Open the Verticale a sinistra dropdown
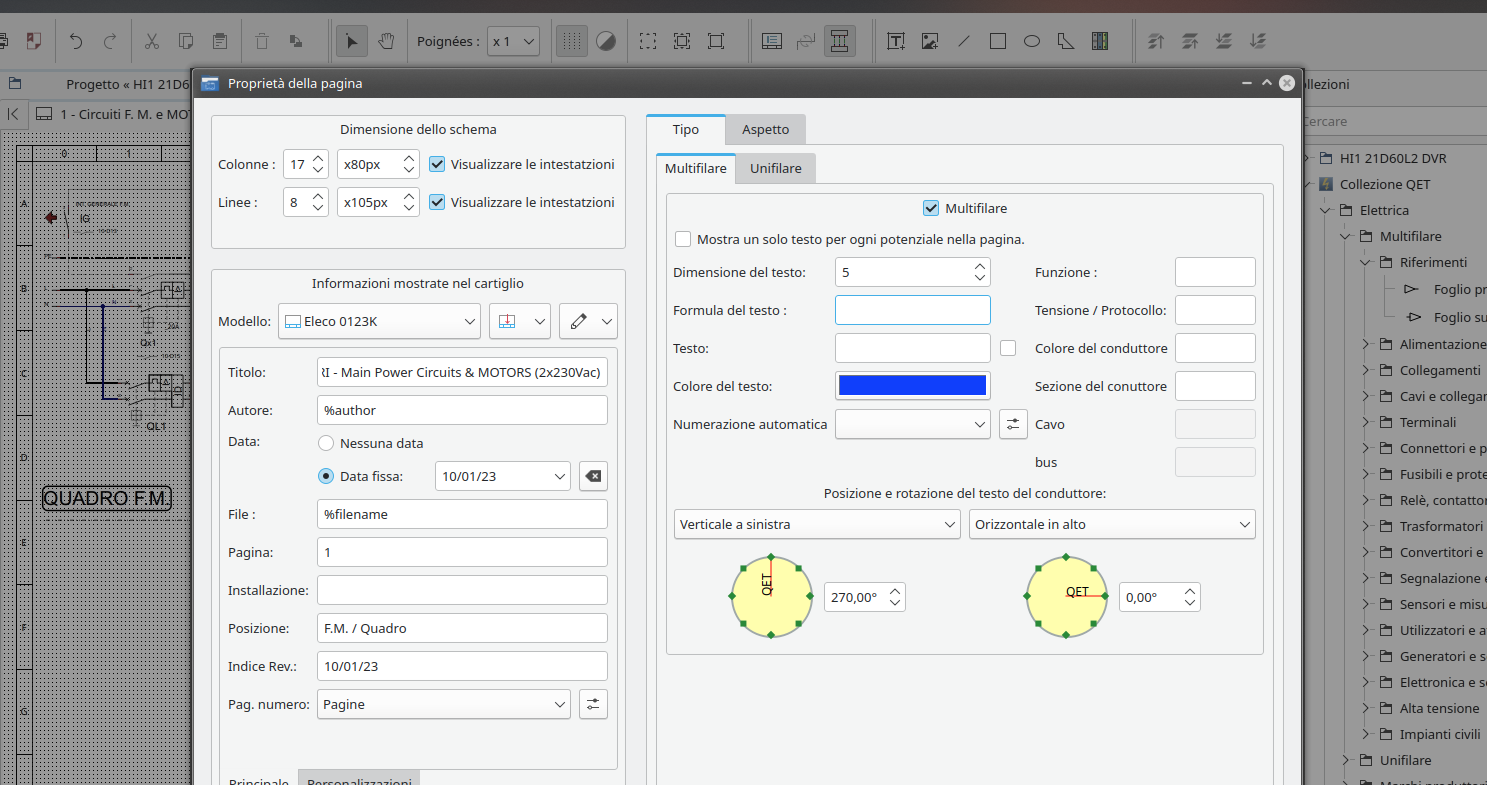This screenshot has height=785, width=1487. [817, 524]
